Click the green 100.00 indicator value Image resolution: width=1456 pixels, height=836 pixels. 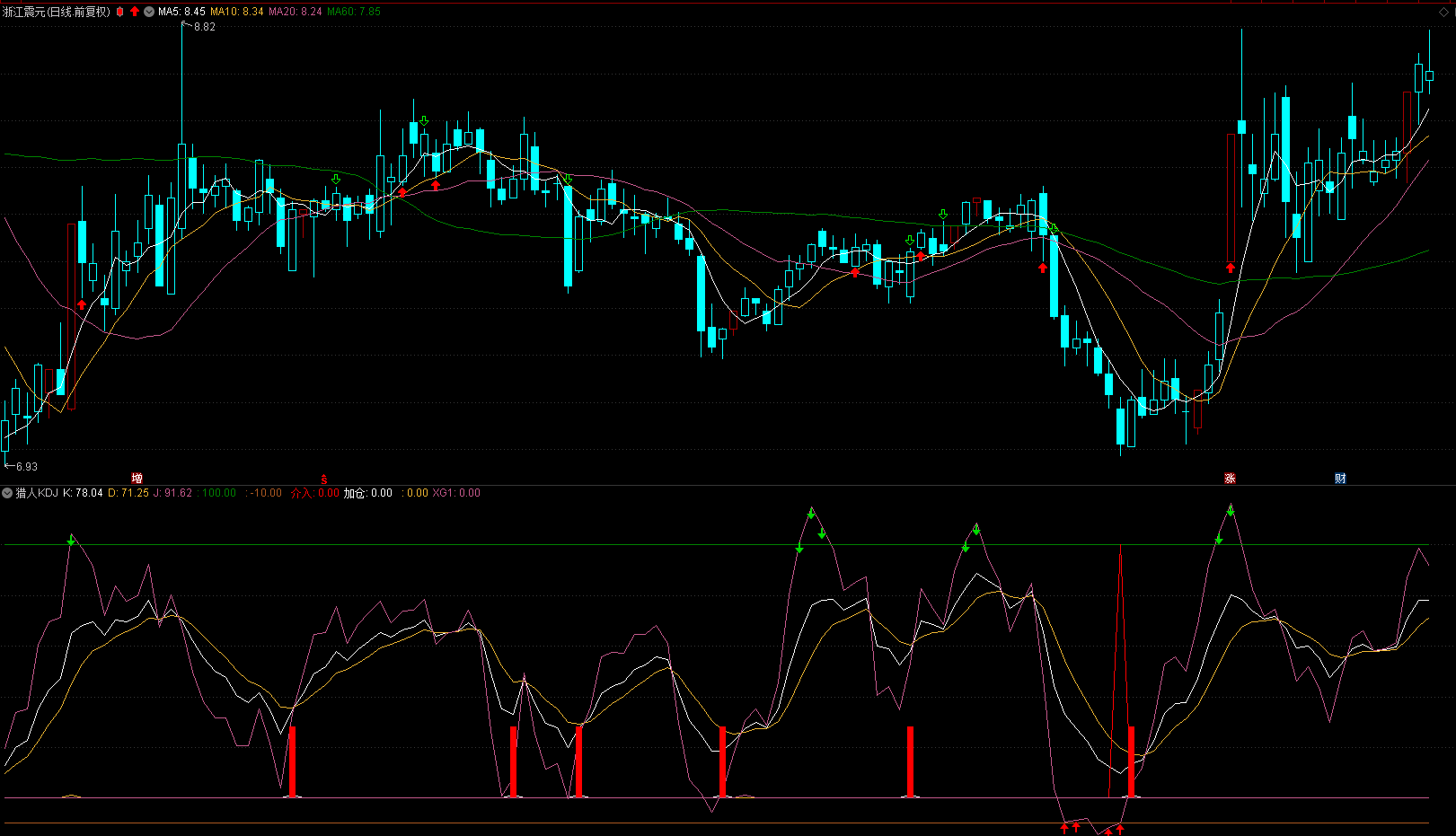218,493
